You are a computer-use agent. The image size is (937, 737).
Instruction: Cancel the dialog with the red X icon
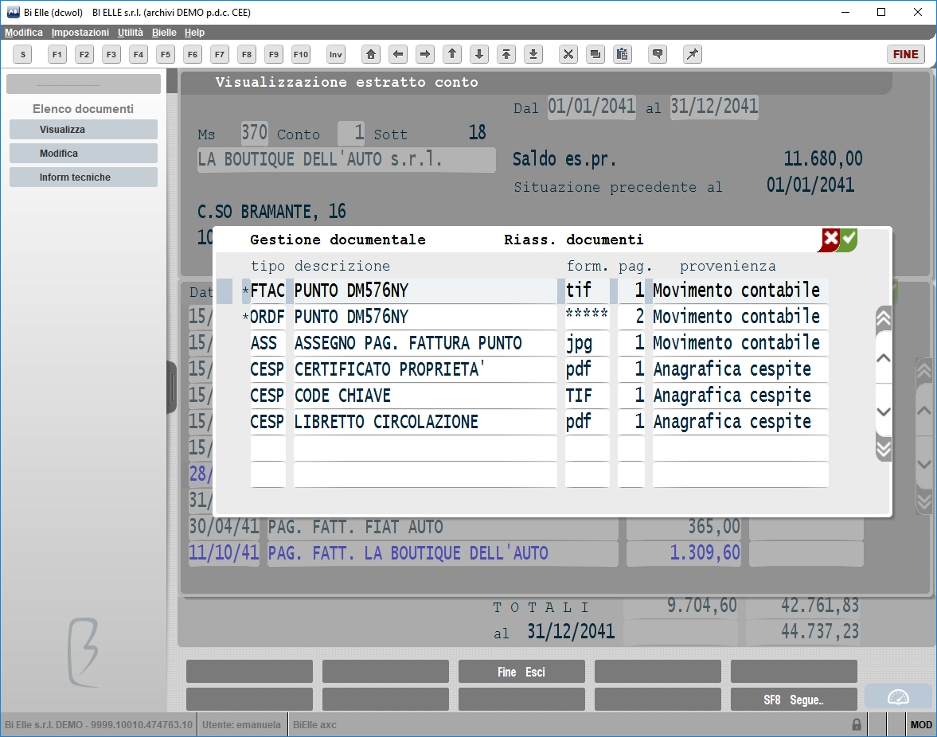pyautogui.click(x=830, y=240)
